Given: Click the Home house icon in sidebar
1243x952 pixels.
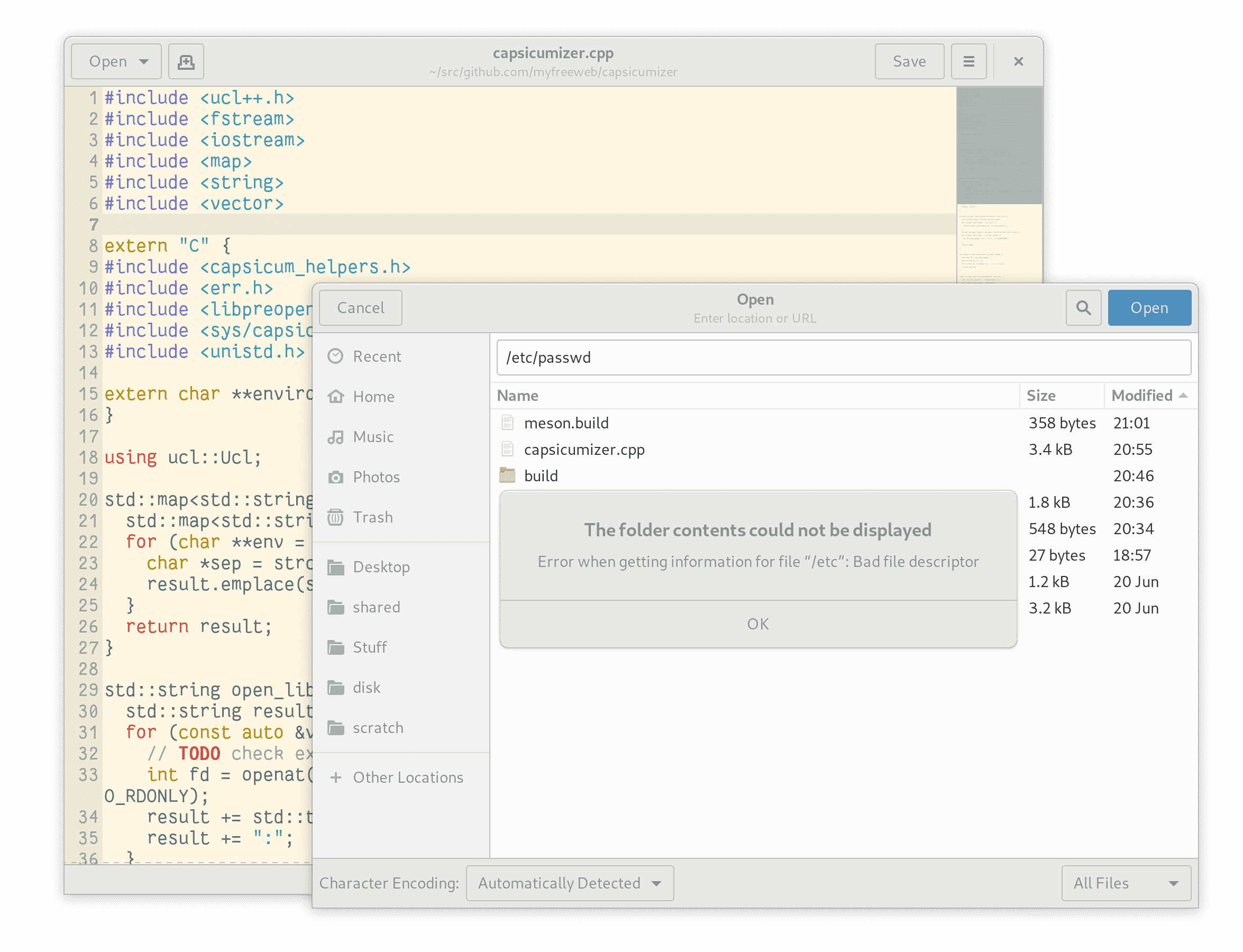Looking at the screenshot, I should click(335, 397).
